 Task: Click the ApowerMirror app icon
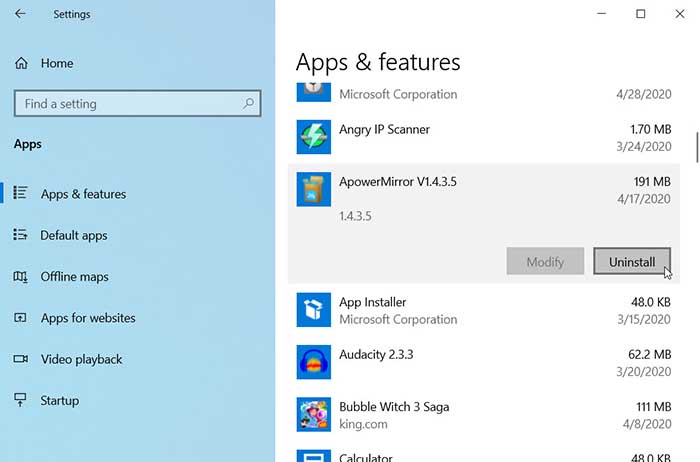point(313,189)
